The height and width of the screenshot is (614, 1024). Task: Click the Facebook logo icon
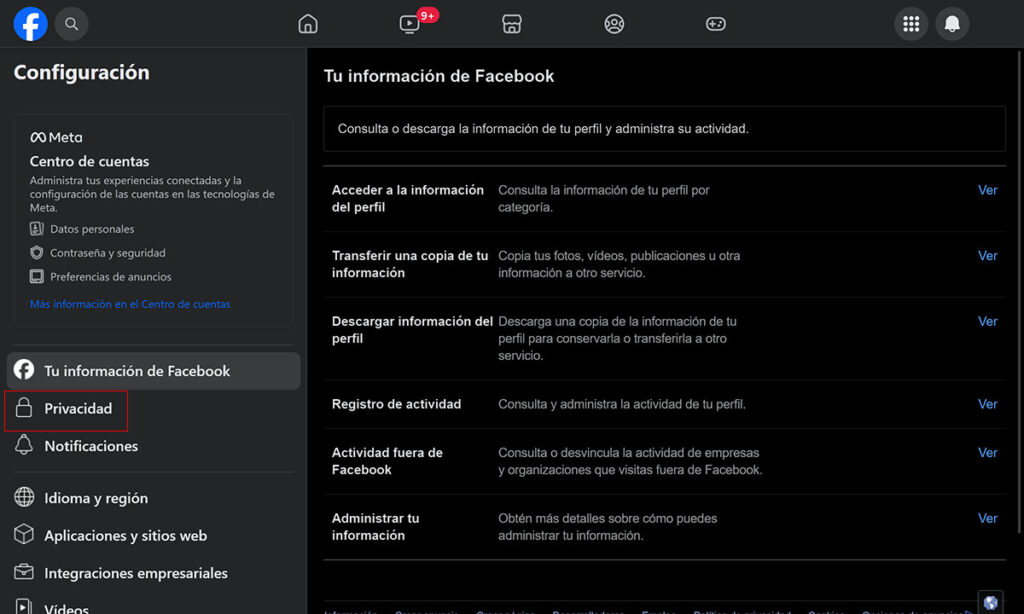pos(31,24)
